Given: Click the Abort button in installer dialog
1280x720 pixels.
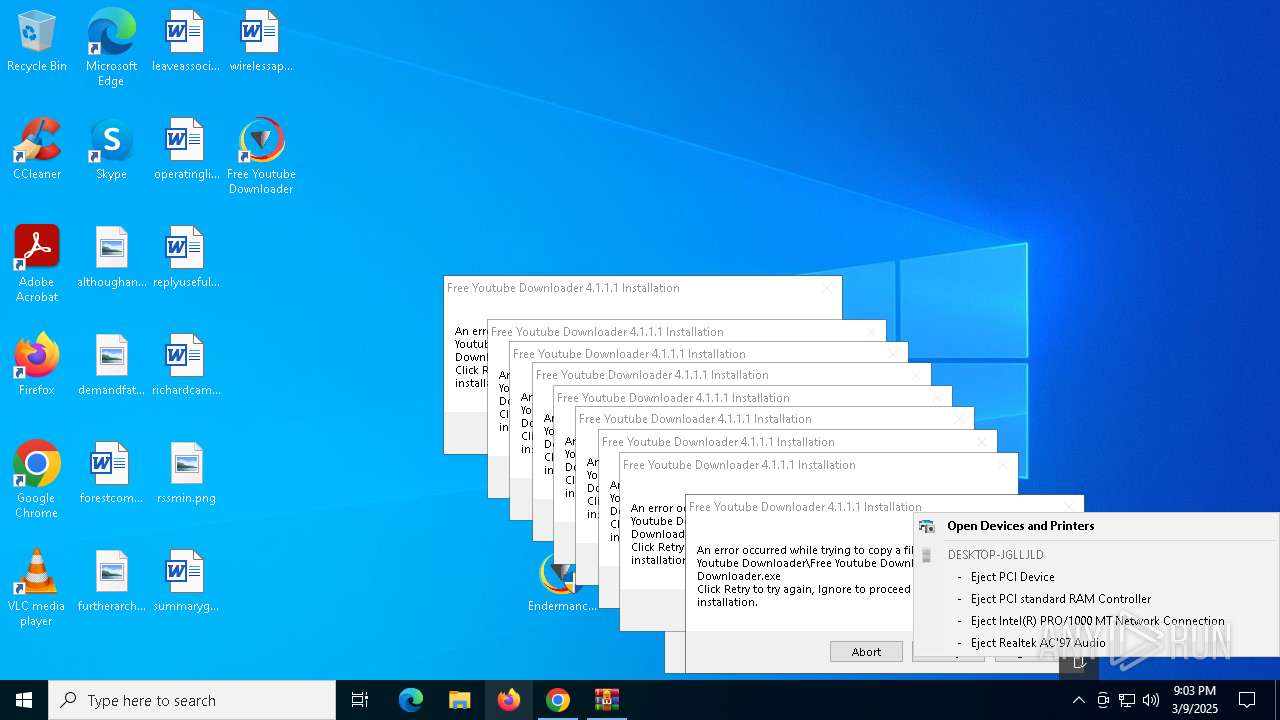Looking at the screenshot, I should point(866,652).
